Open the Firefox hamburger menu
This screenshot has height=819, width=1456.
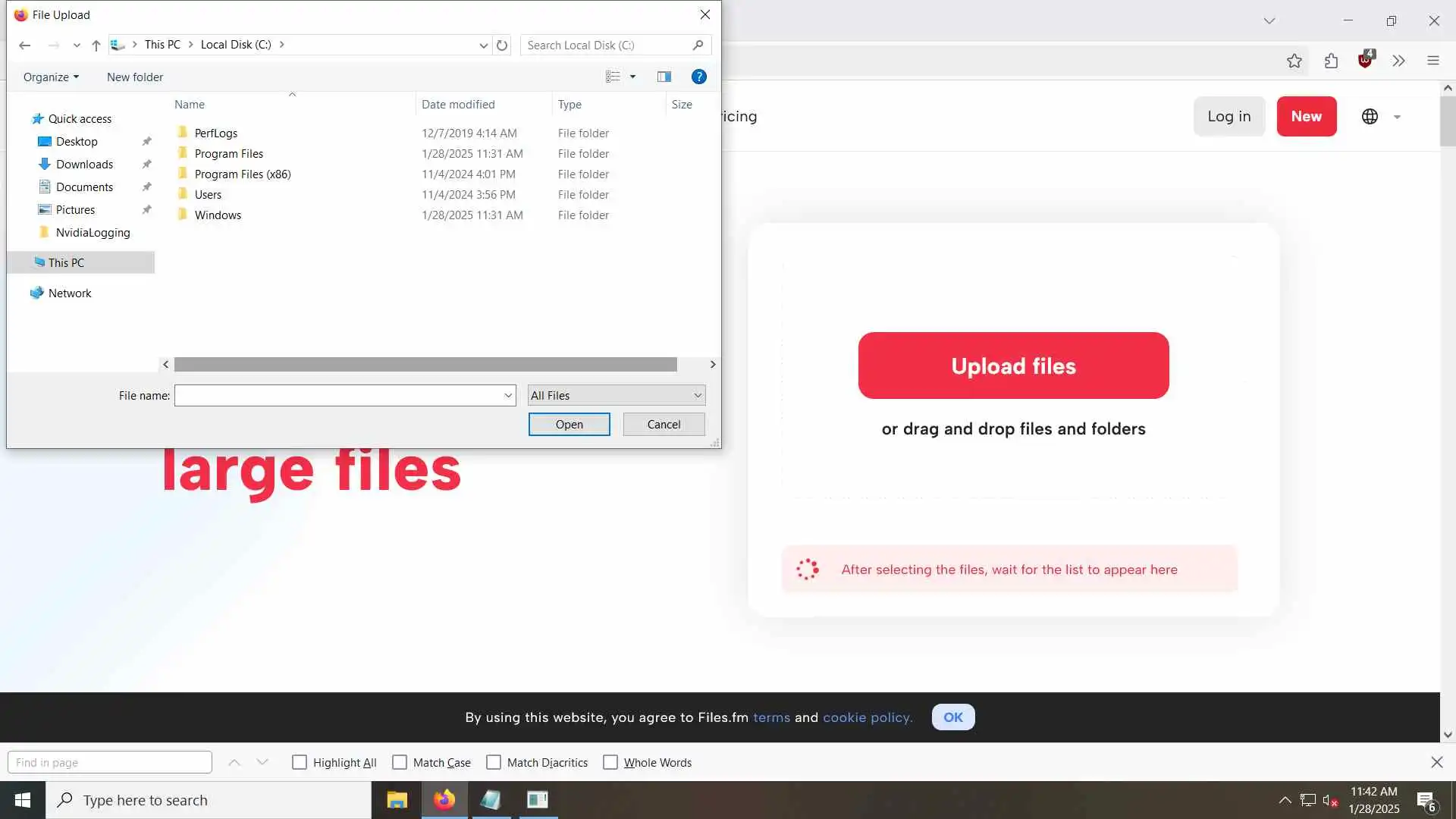point(1433,61)
